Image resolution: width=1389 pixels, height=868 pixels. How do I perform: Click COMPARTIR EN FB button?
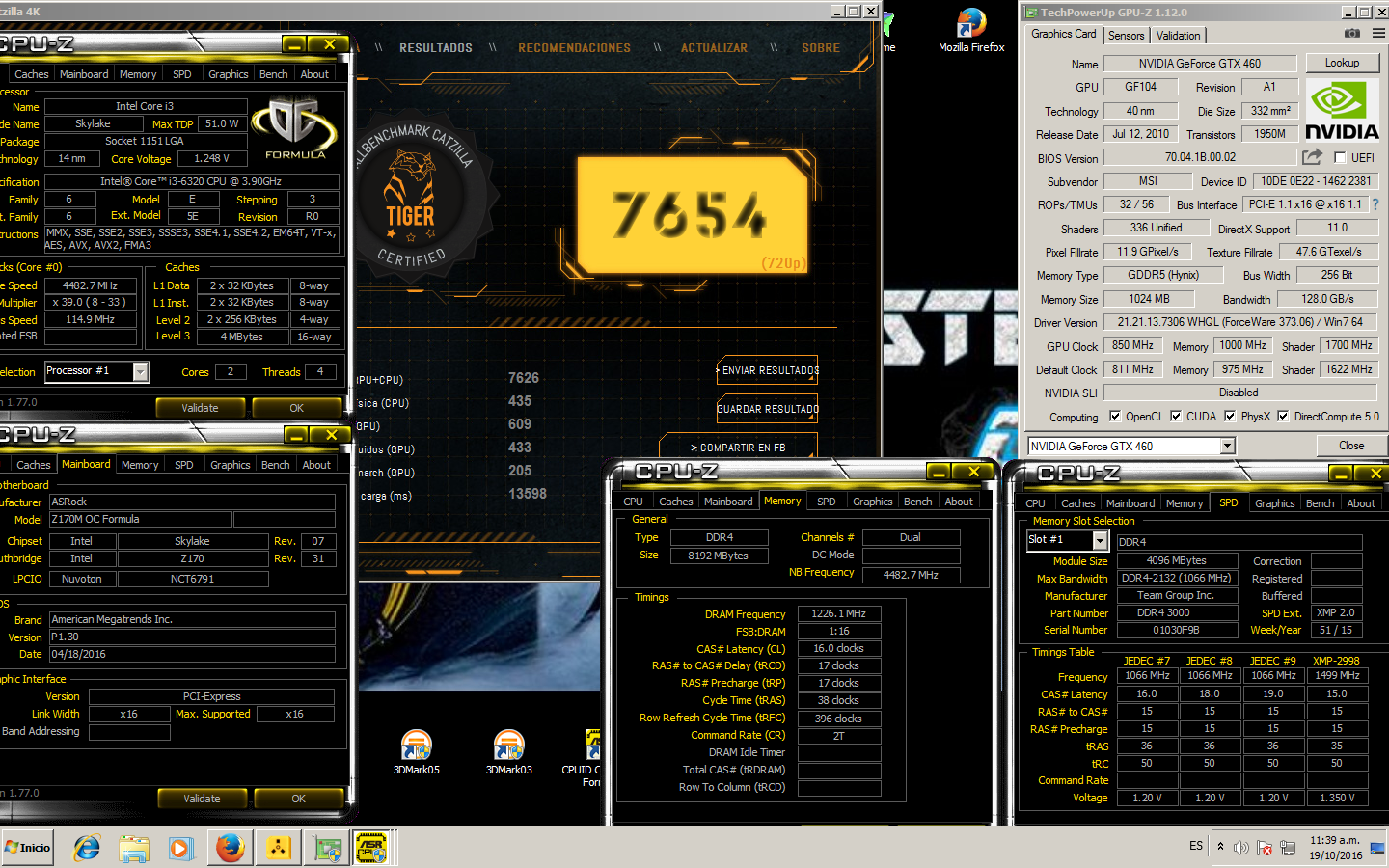tap(738, 448)
